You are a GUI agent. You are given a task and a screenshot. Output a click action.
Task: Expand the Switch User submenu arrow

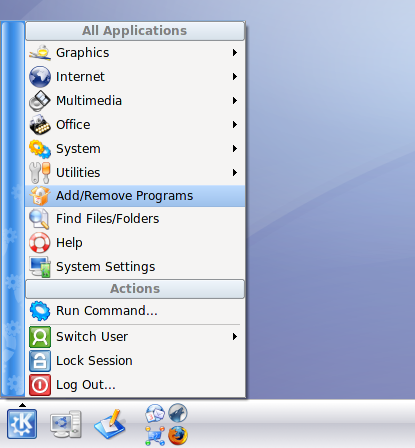235,337
